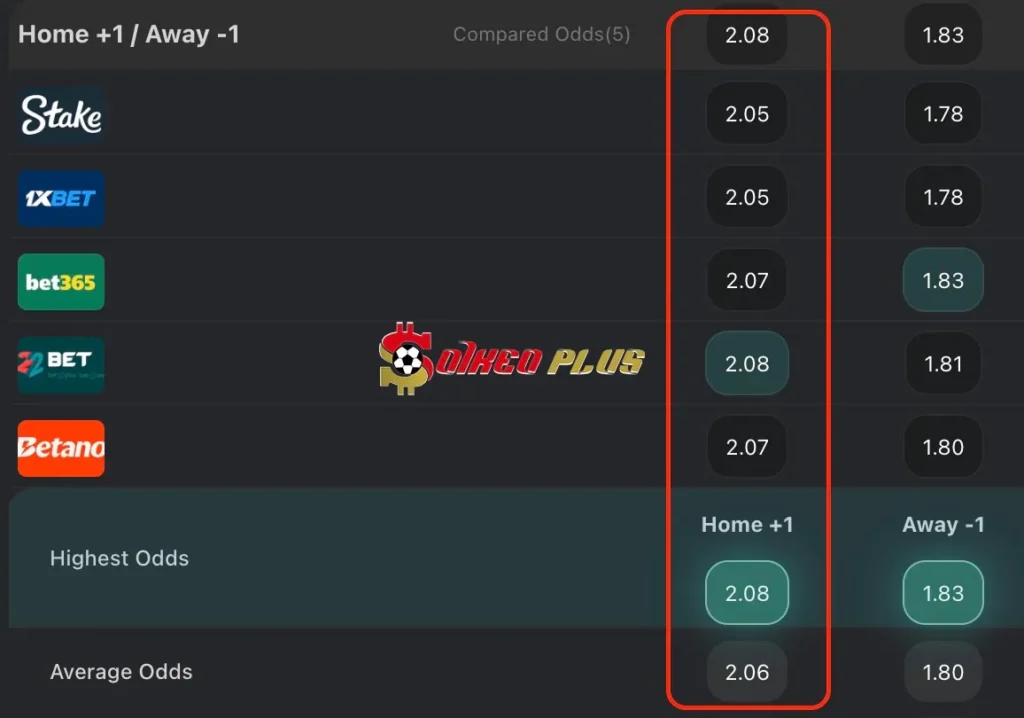This screenshot has width=1024, height=718.
Task: Pick Stake's 2.05 Home +1 odds
Action: tap(747, 114)
